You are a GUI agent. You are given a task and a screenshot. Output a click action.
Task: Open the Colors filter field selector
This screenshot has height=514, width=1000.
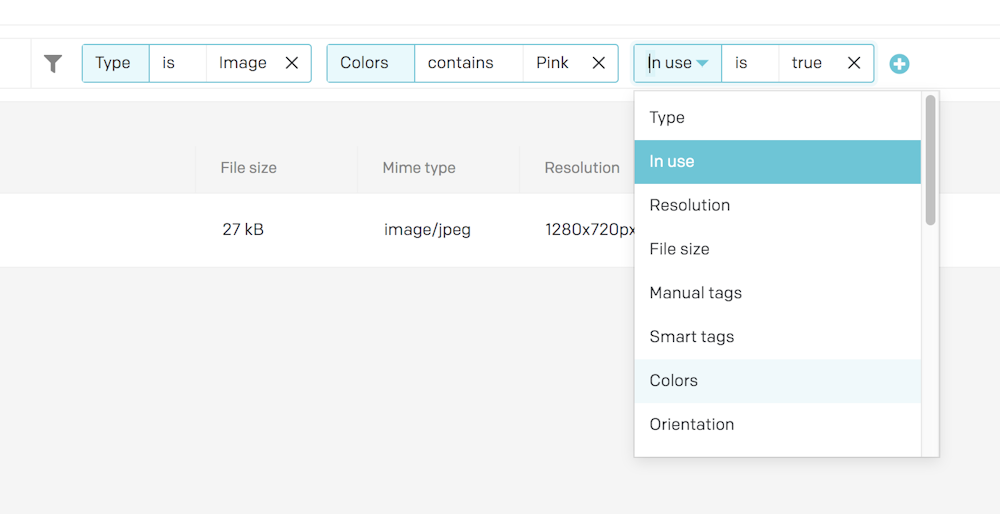368,63
